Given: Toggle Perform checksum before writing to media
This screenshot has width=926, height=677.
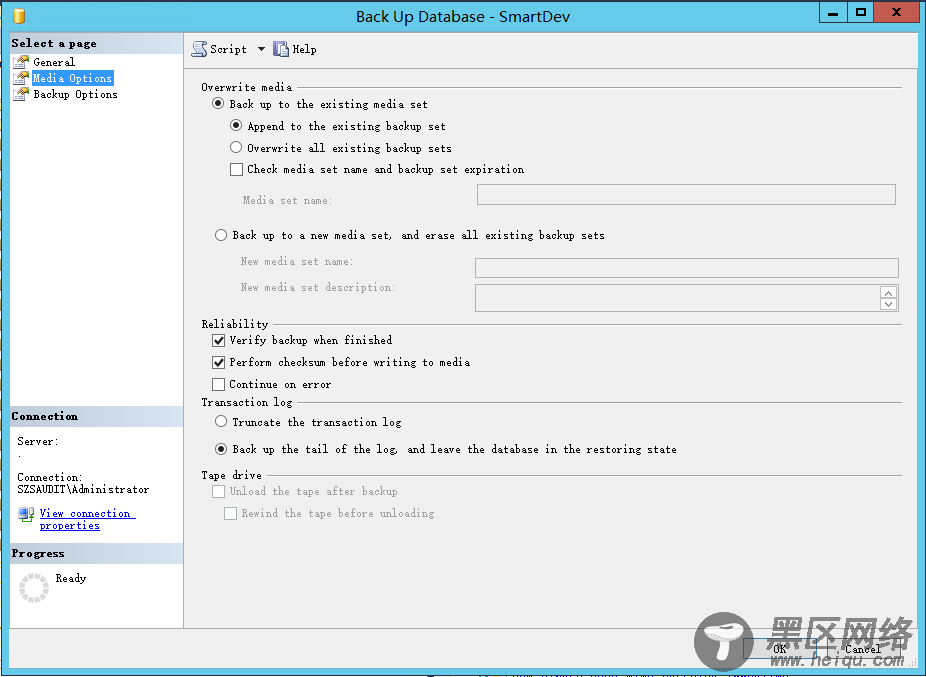Looking at the screenshot, I should click(219, 362).
